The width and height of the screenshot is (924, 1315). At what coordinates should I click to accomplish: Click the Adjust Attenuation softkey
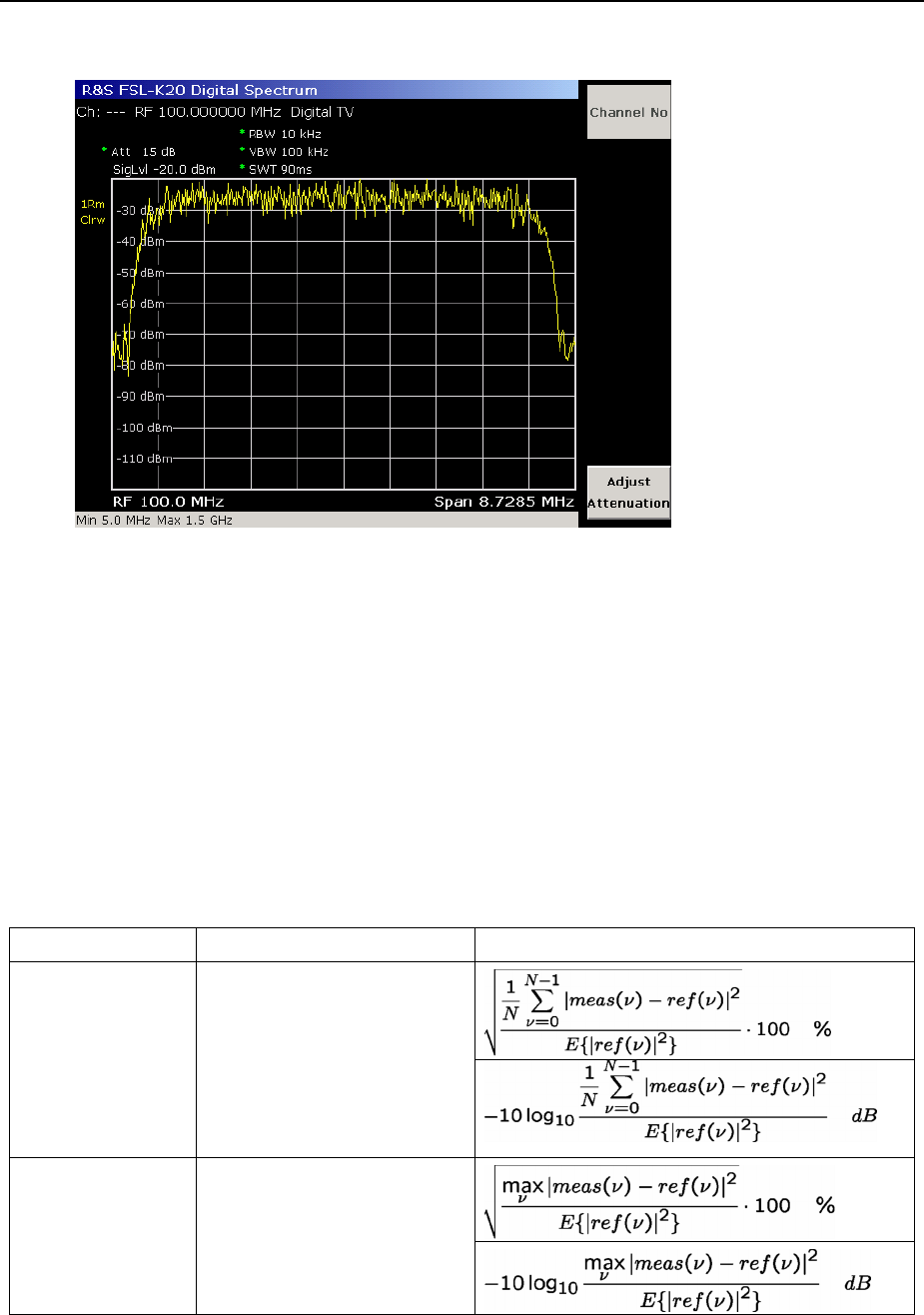coord(628,493)
